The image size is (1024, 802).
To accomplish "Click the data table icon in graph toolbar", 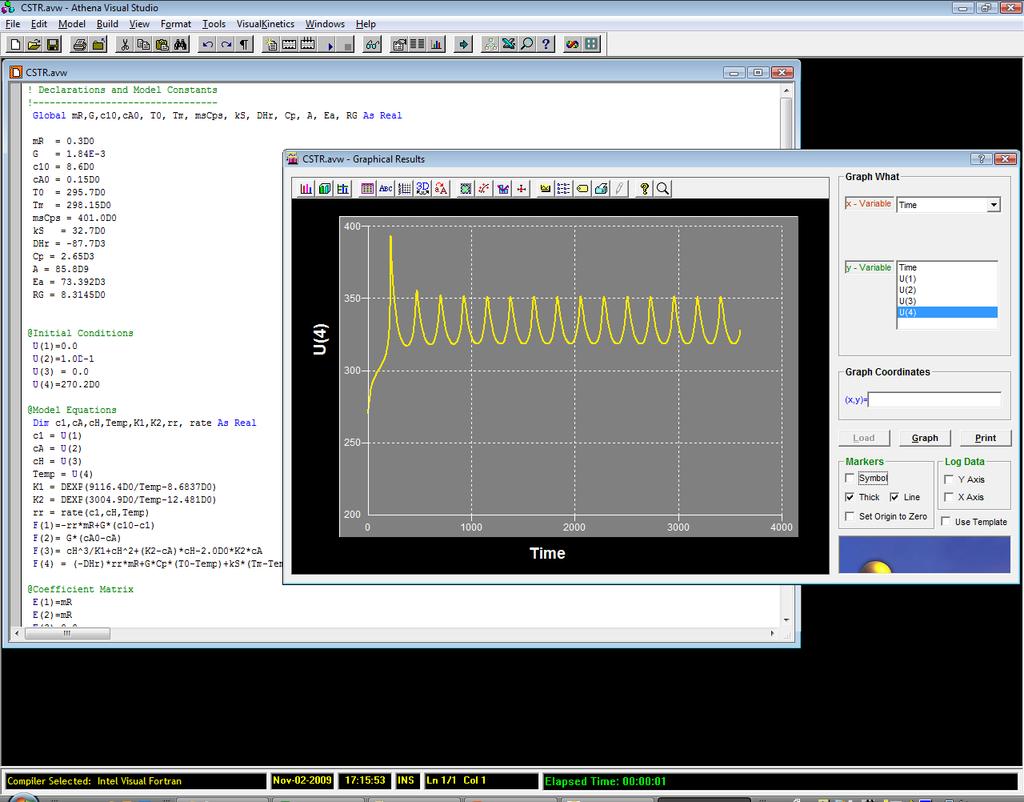I will click(368, 189).
